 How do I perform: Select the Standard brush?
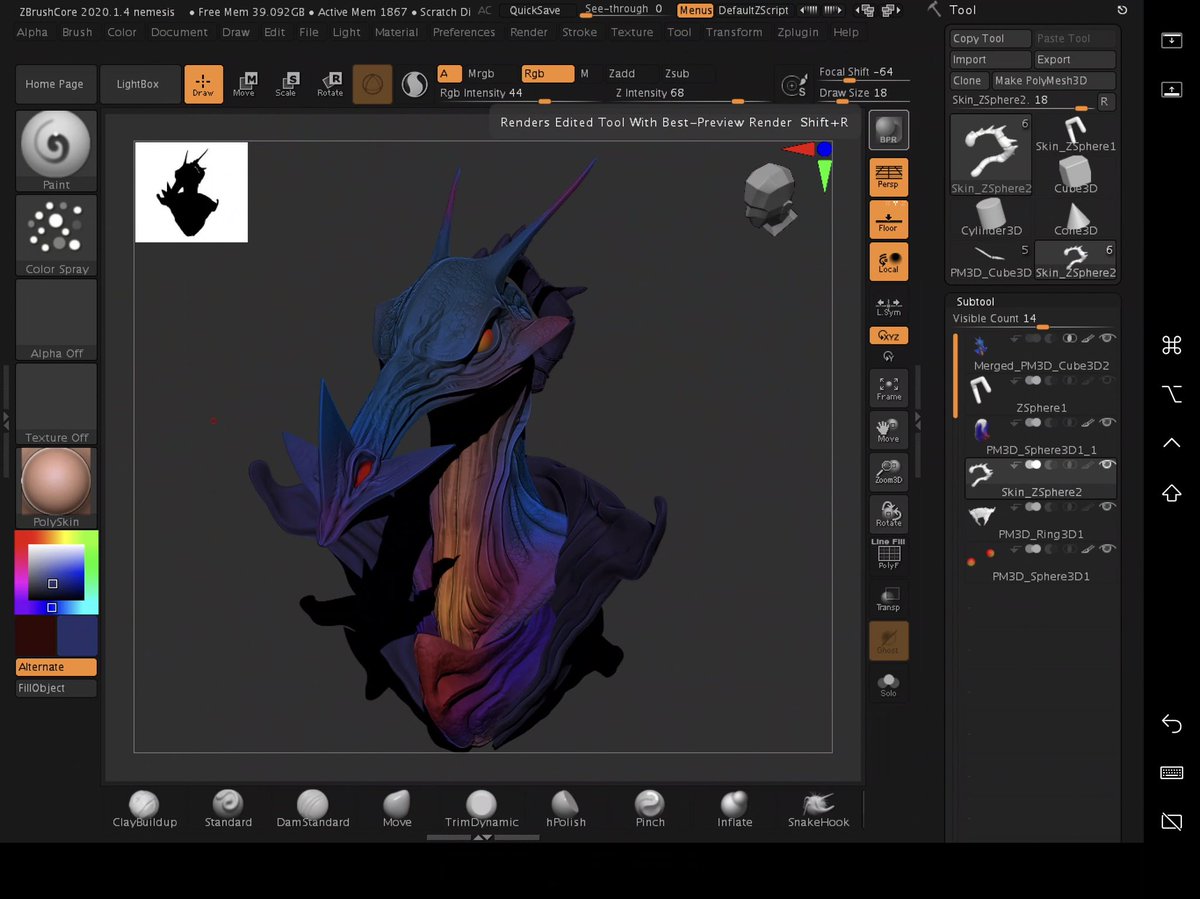[x=228, y=809]
